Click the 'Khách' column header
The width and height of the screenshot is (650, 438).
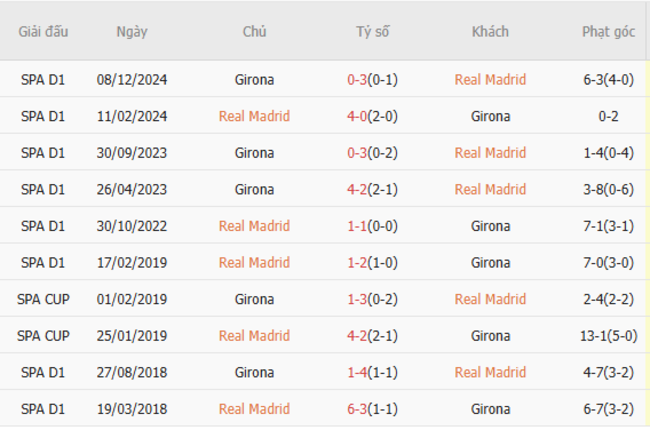tap(490, 31)
